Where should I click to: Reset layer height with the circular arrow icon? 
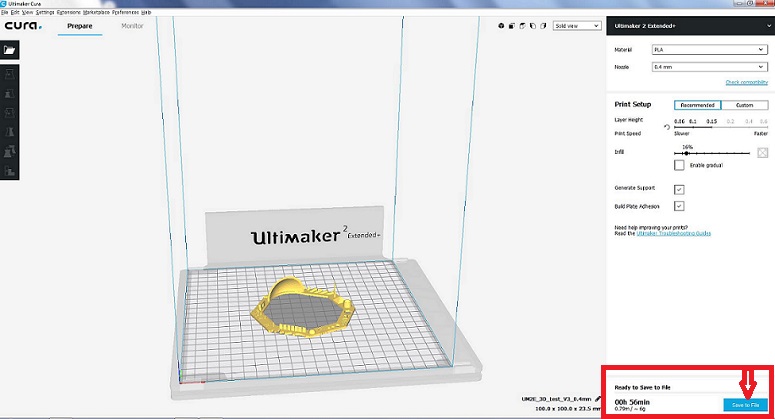(x=666, y=127)
